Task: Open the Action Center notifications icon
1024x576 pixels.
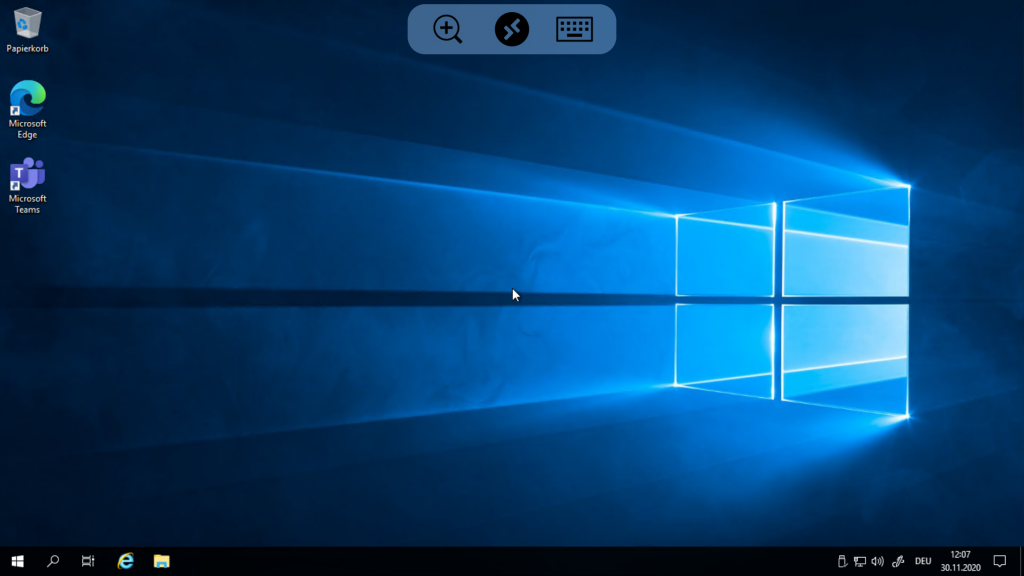Action: pos(999,561)
